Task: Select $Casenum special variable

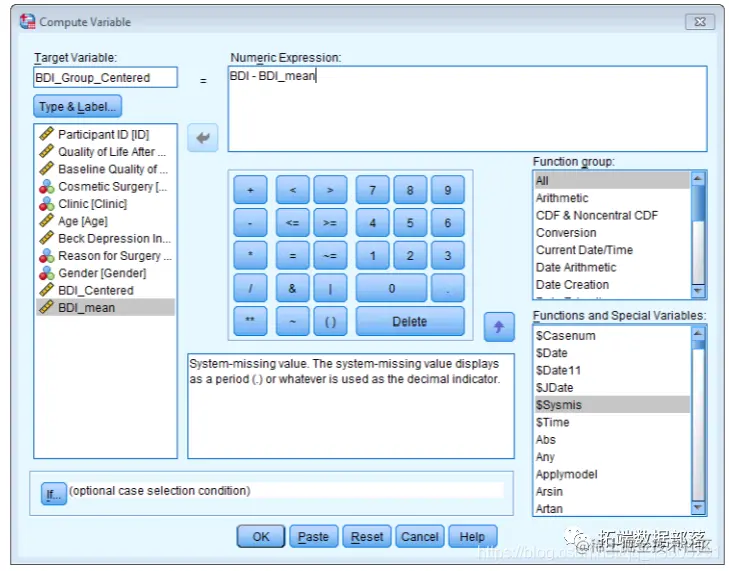Action: coord(612,335)
